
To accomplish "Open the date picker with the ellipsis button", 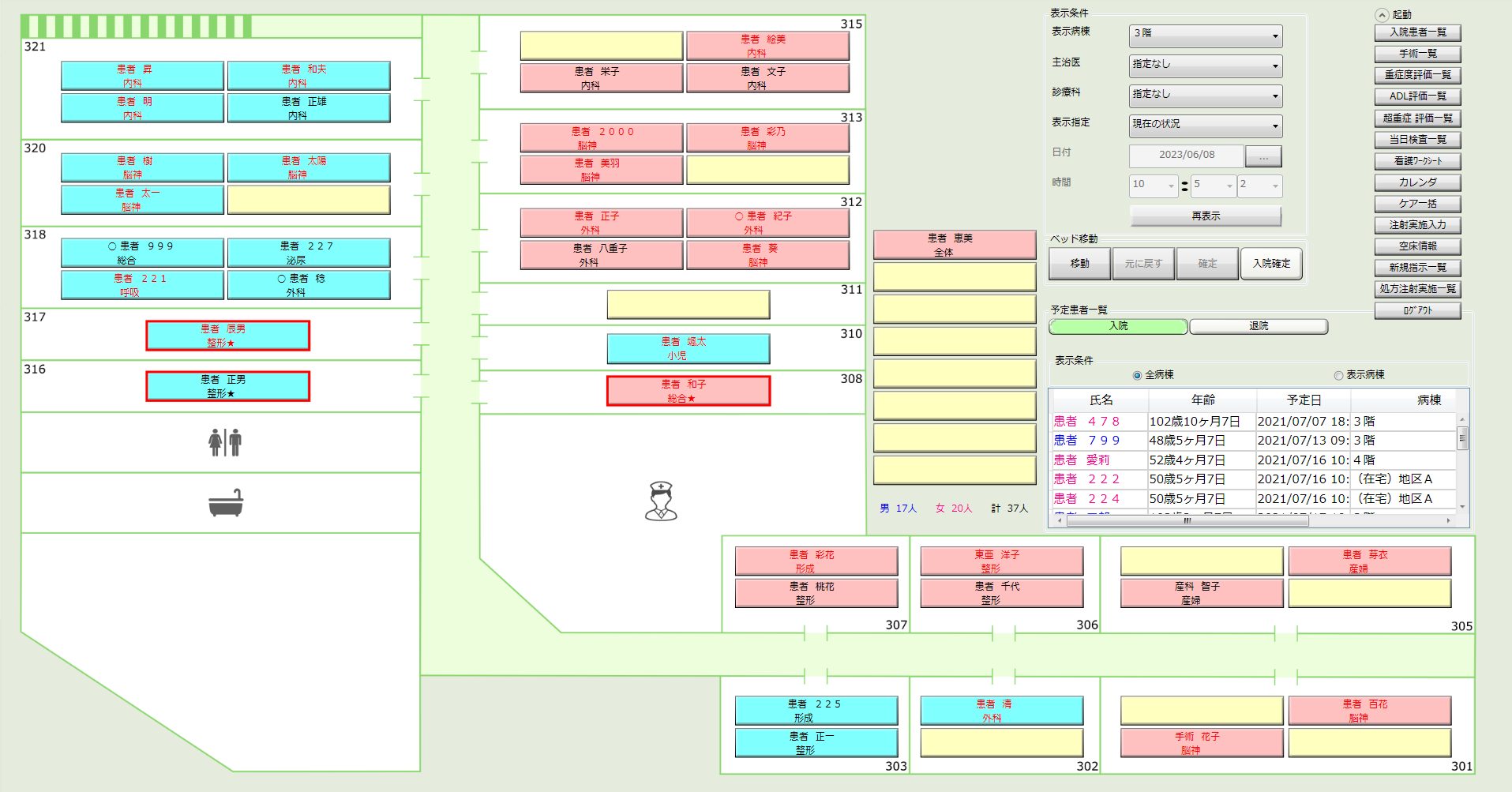I will (x=1263, y=156).
